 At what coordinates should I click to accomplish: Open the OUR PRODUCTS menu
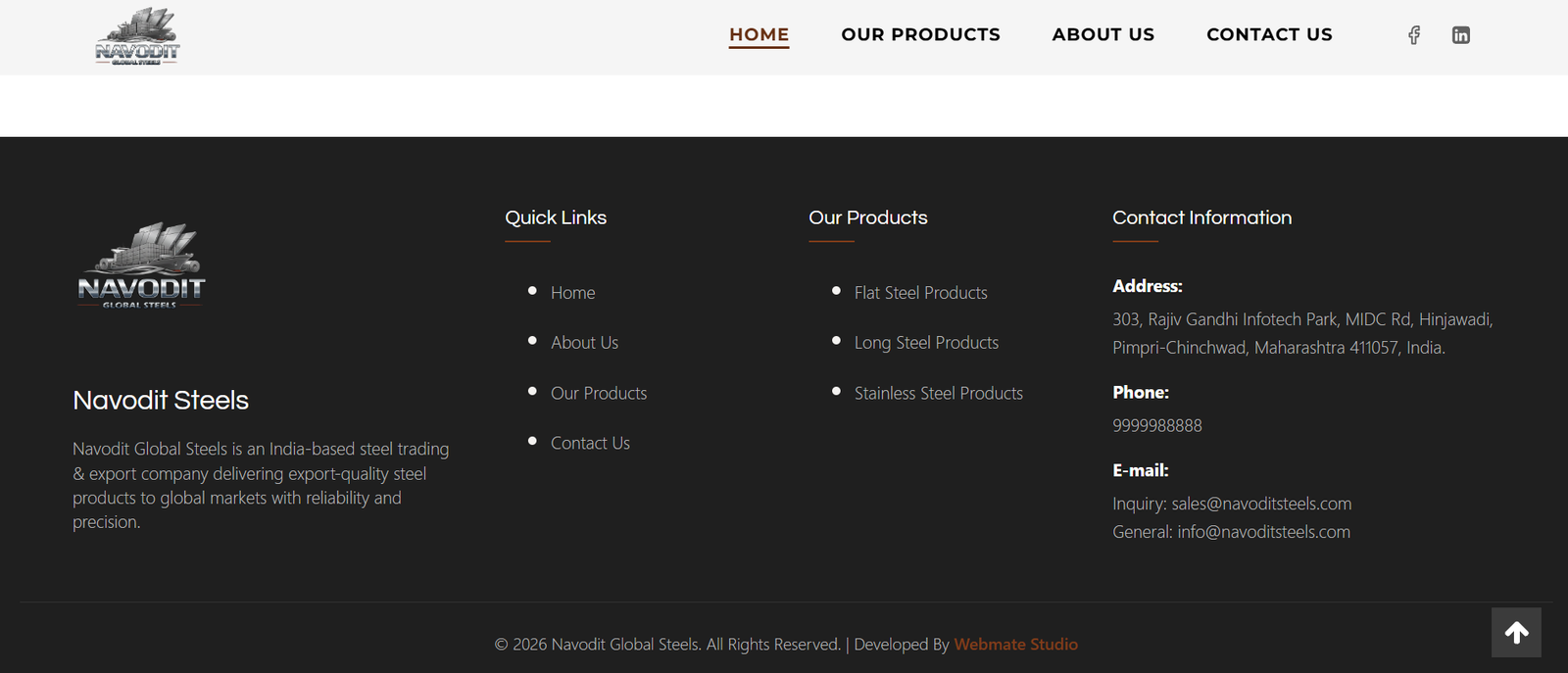tap(920, 34)
